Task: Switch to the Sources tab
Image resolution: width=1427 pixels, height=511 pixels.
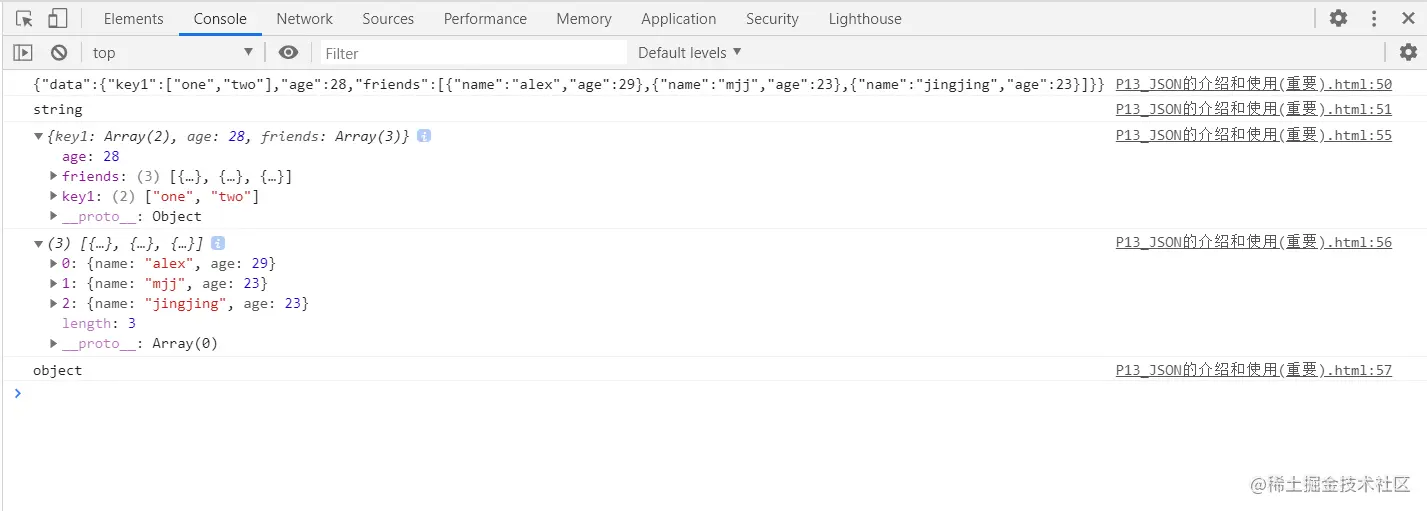Action: pyautogui.click(x=387, y=18)
